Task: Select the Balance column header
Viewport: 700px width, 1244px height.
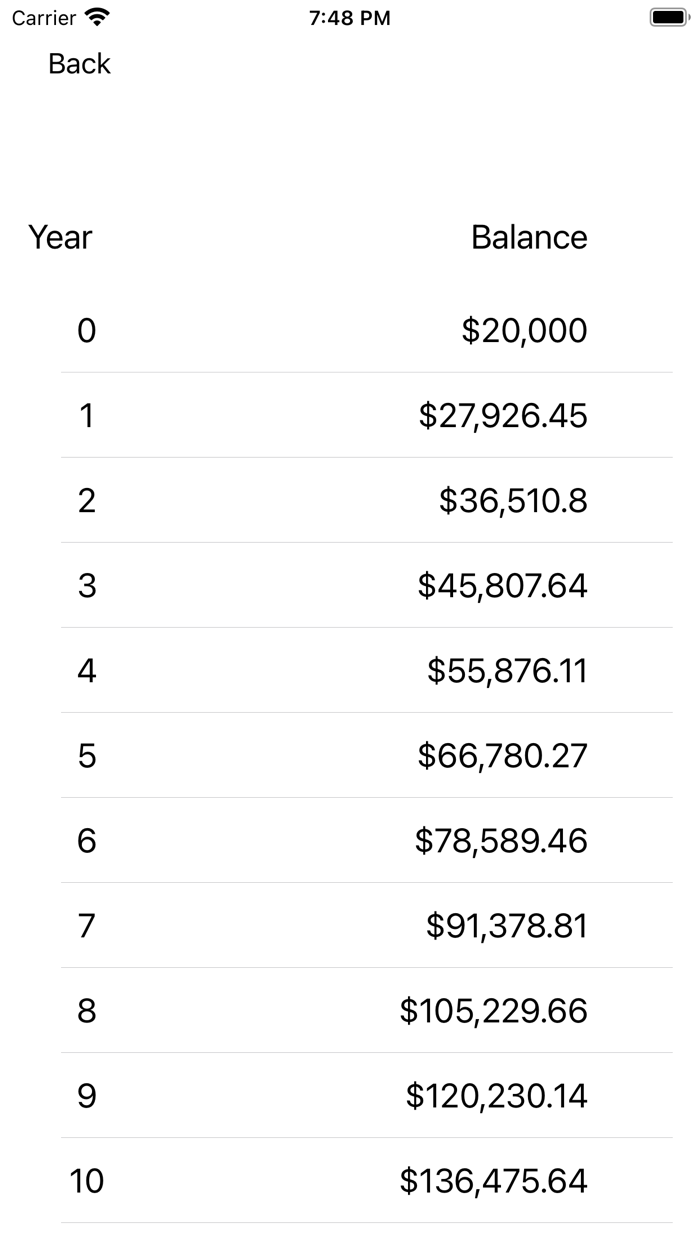Action: [x=529, y=237]
